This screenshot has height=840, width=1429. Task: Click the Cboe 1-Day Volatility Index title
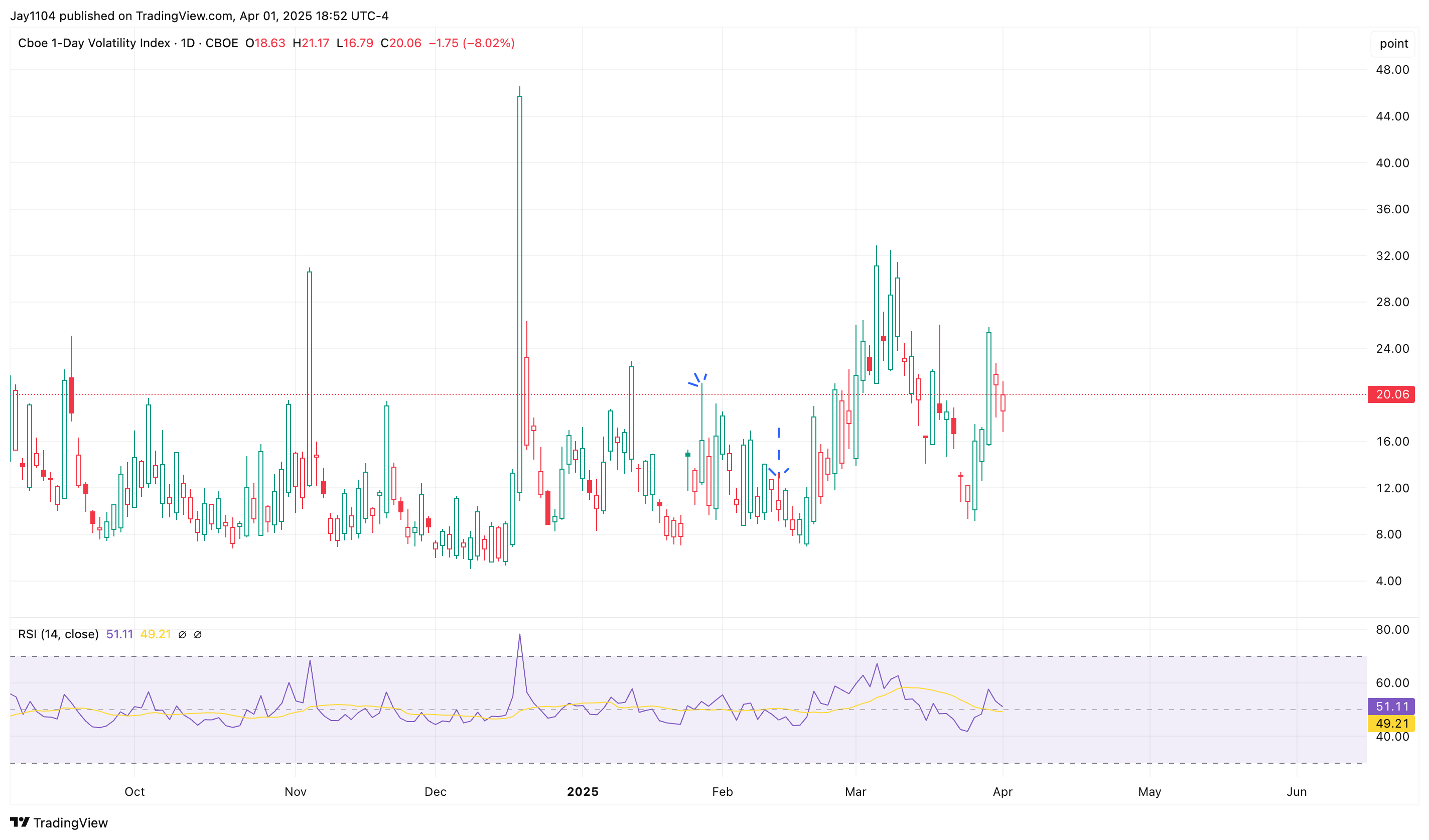coord(93,43)
